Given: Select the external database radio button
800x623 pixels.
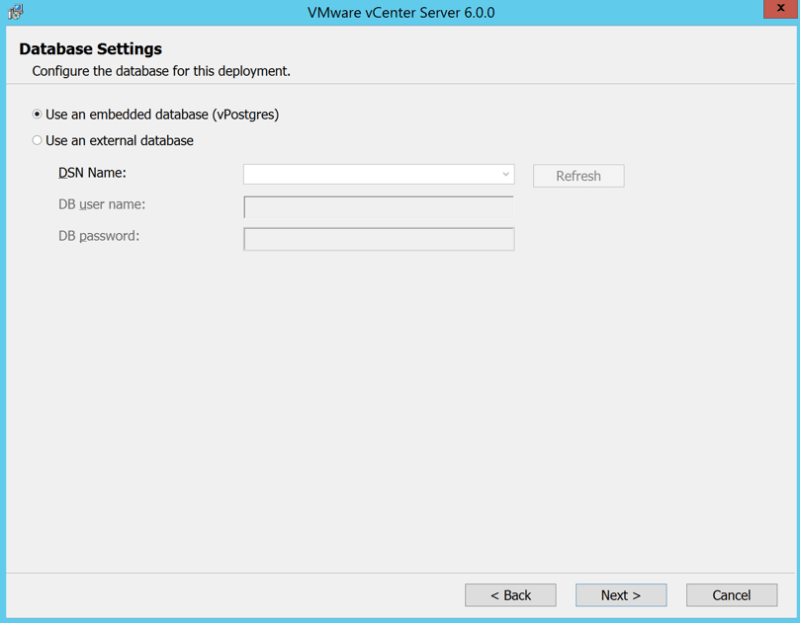Looking at the screenshot, I should 37,141.
